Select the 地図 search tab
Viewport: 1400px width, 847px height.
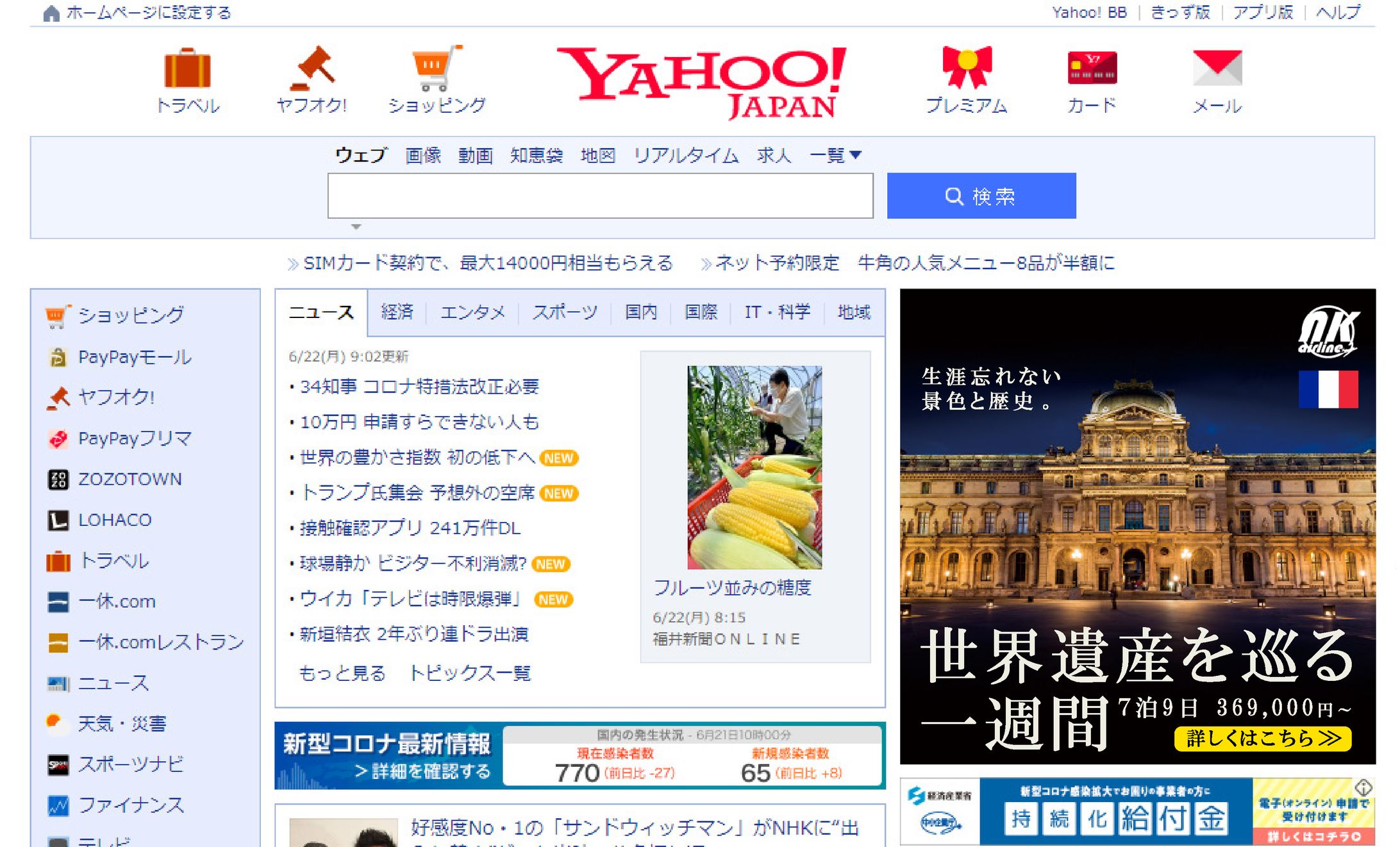[x=598, y=155]
